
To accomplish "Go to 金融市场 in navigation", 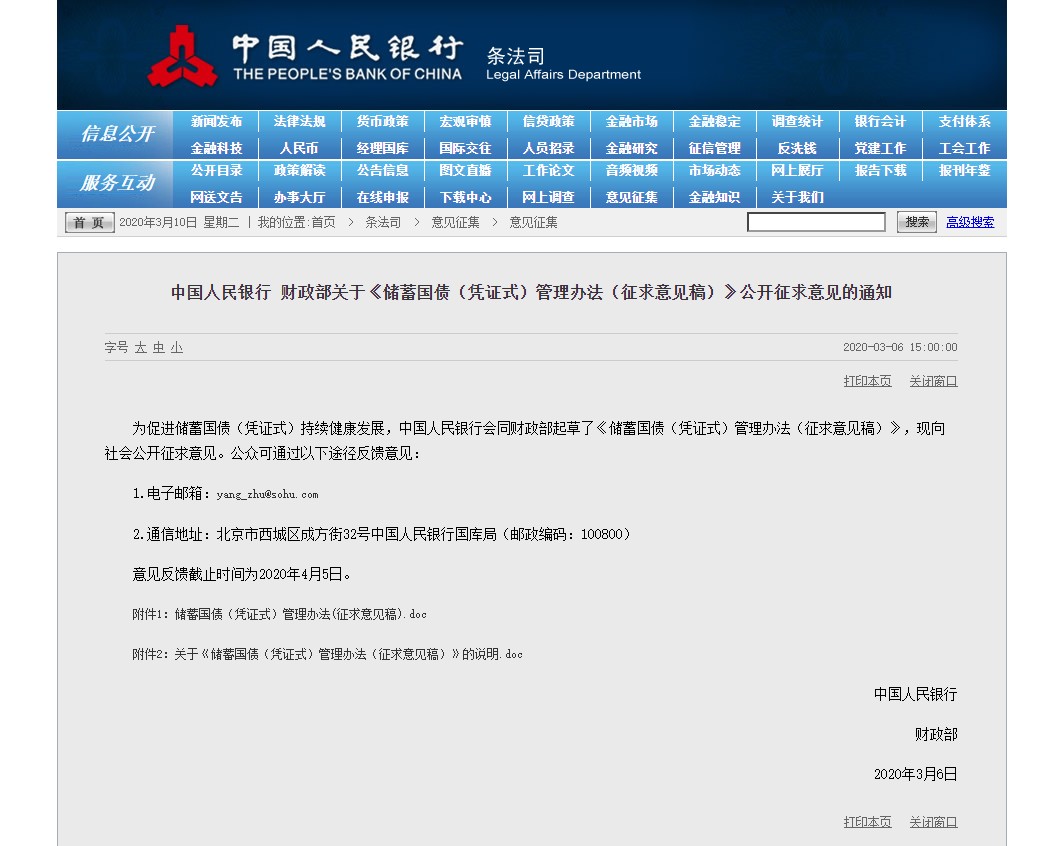I will pyautogui.click(x=631, y=122).
